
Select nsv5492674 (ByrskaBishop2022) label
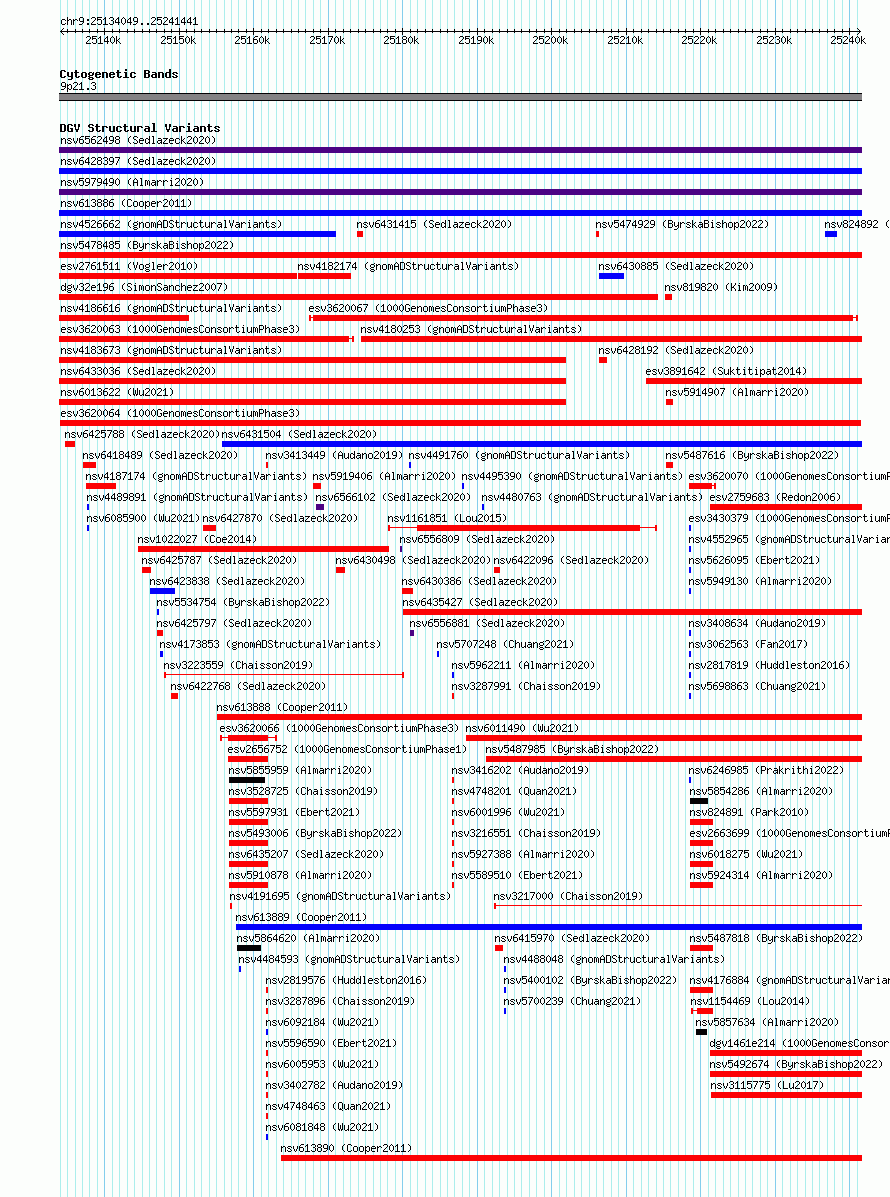pos(796,1064)
